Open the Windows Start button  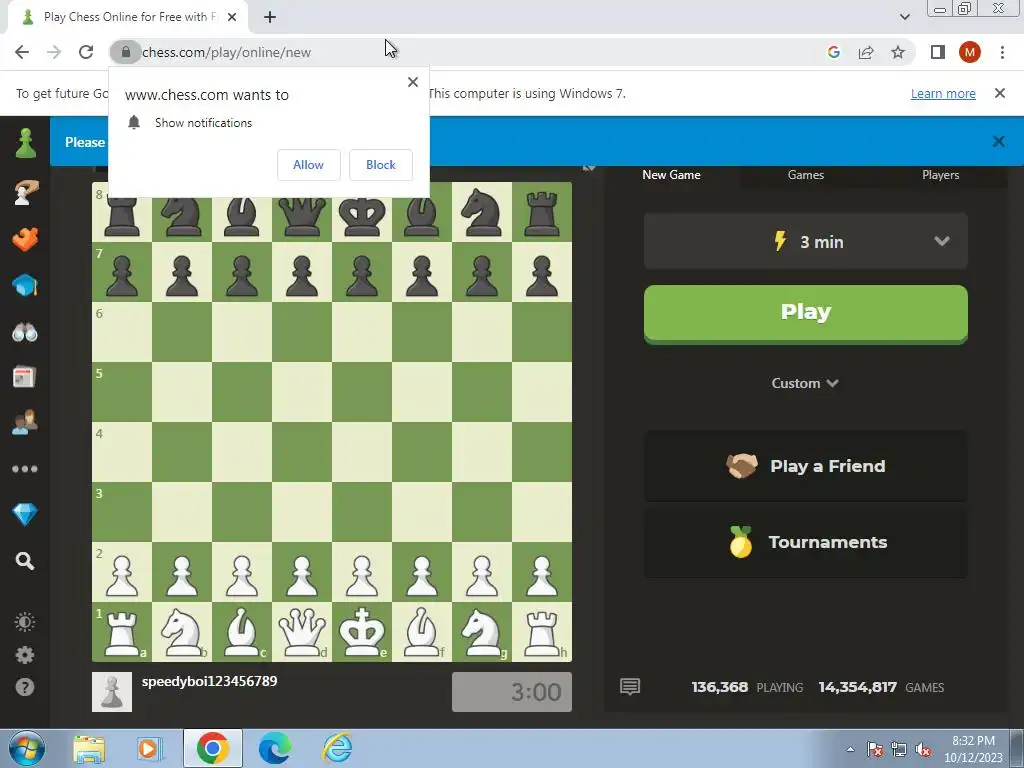pos(27,748)
